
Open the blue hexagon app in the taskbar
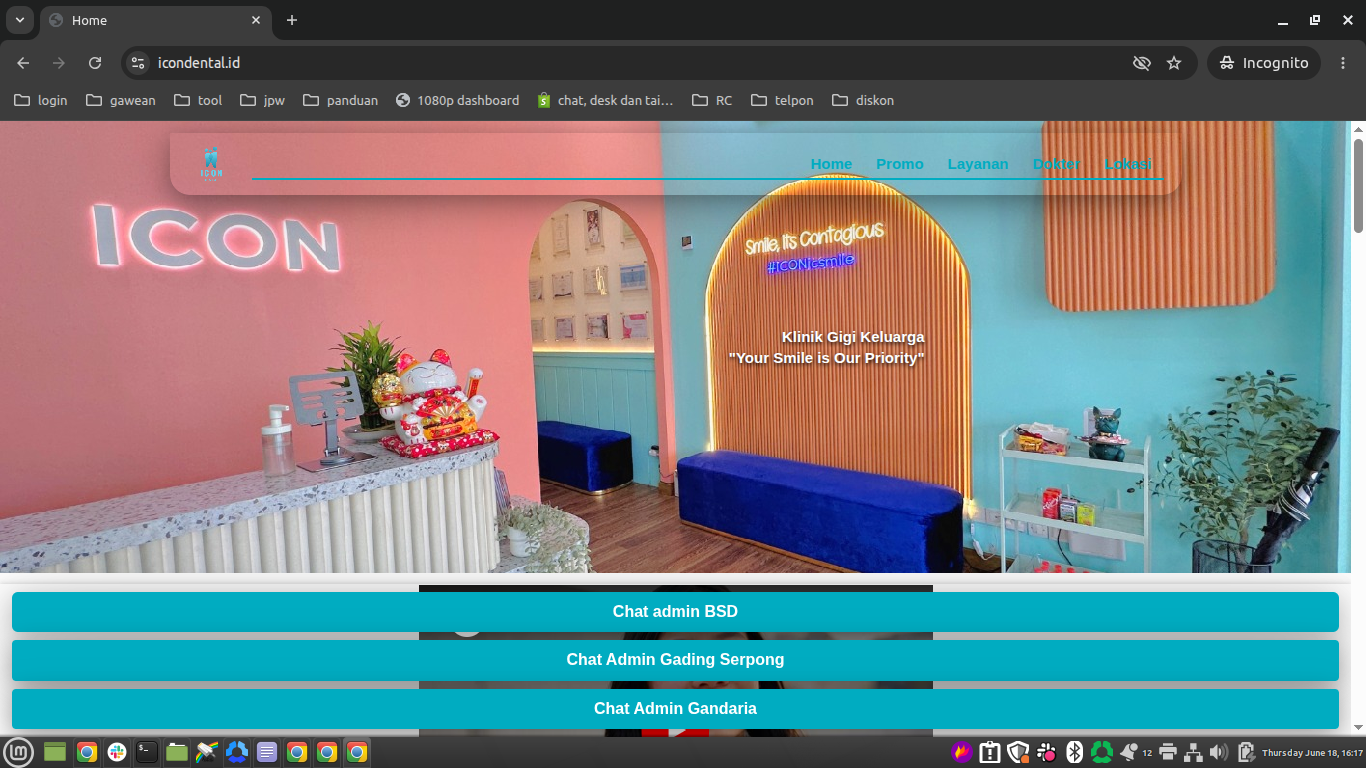click(237, 752)
